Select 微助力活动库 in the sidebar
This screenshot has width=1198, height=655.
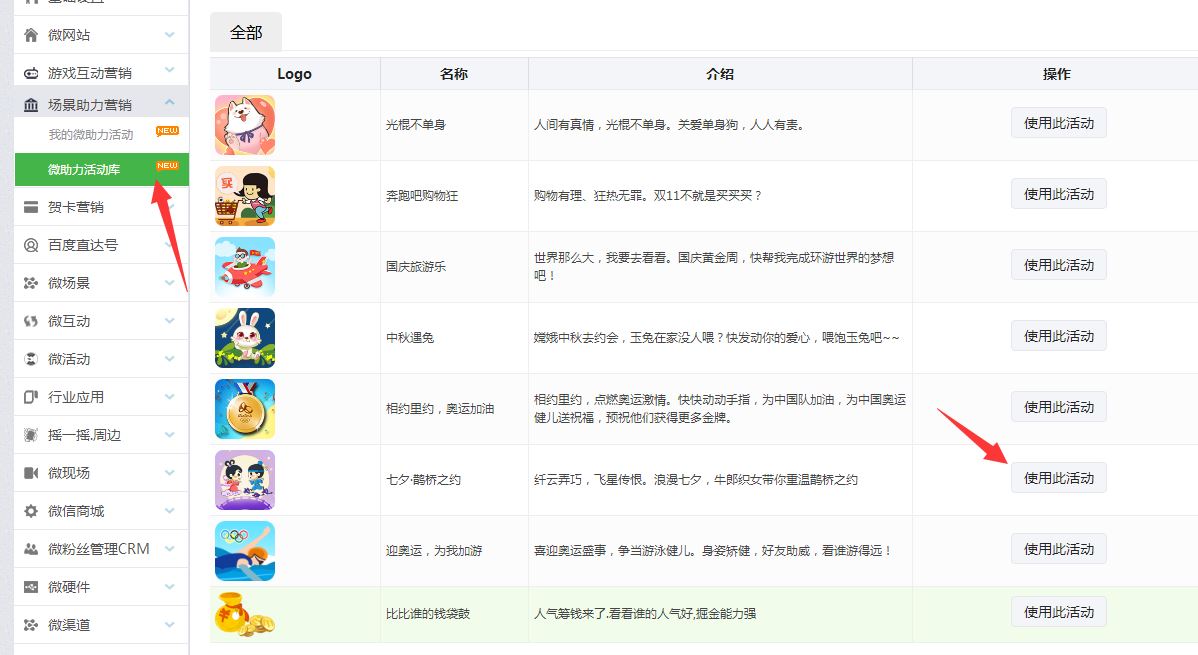(84, 169)
